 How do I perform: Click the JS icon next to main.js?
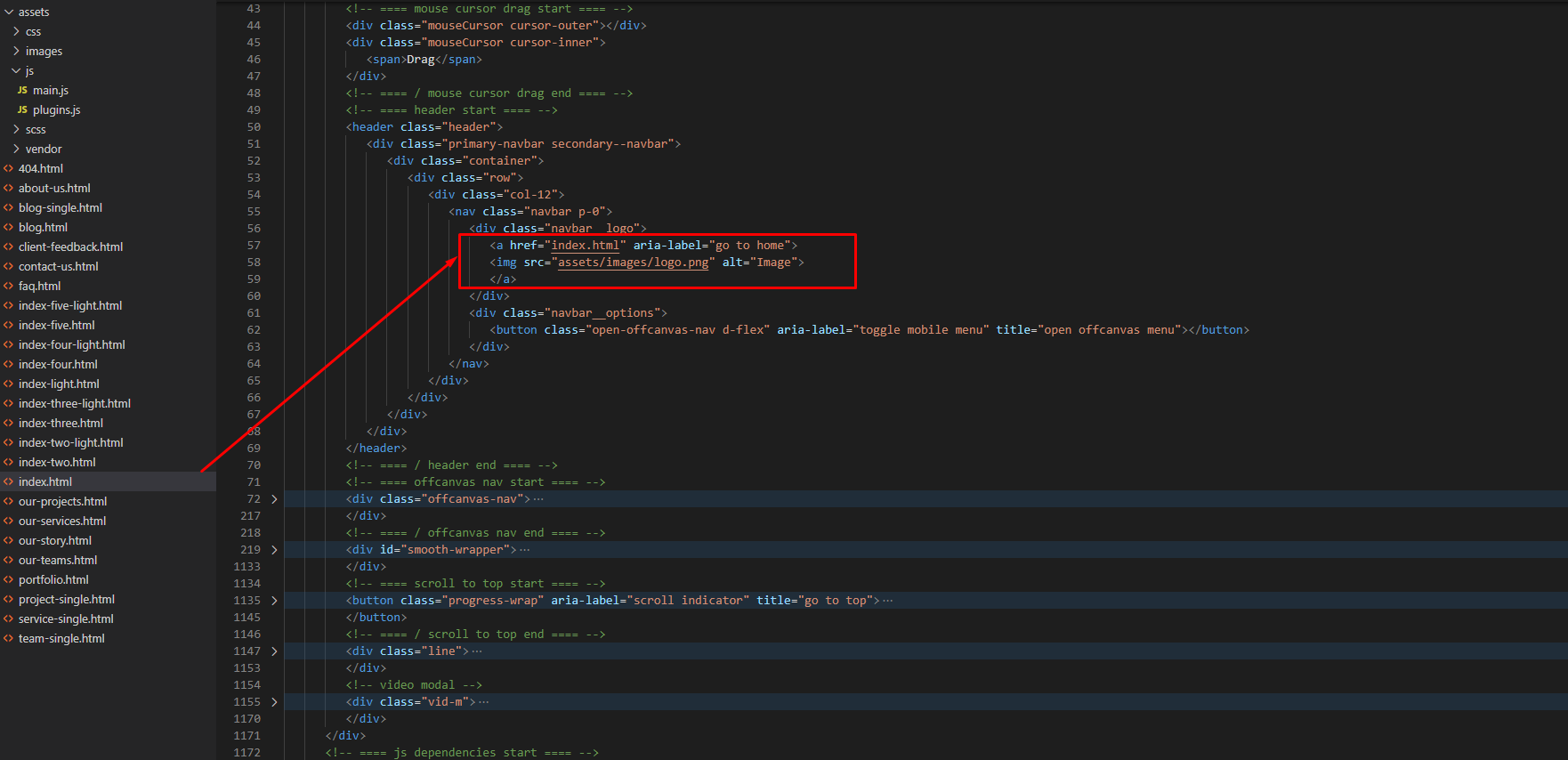(x=22, y=91)
